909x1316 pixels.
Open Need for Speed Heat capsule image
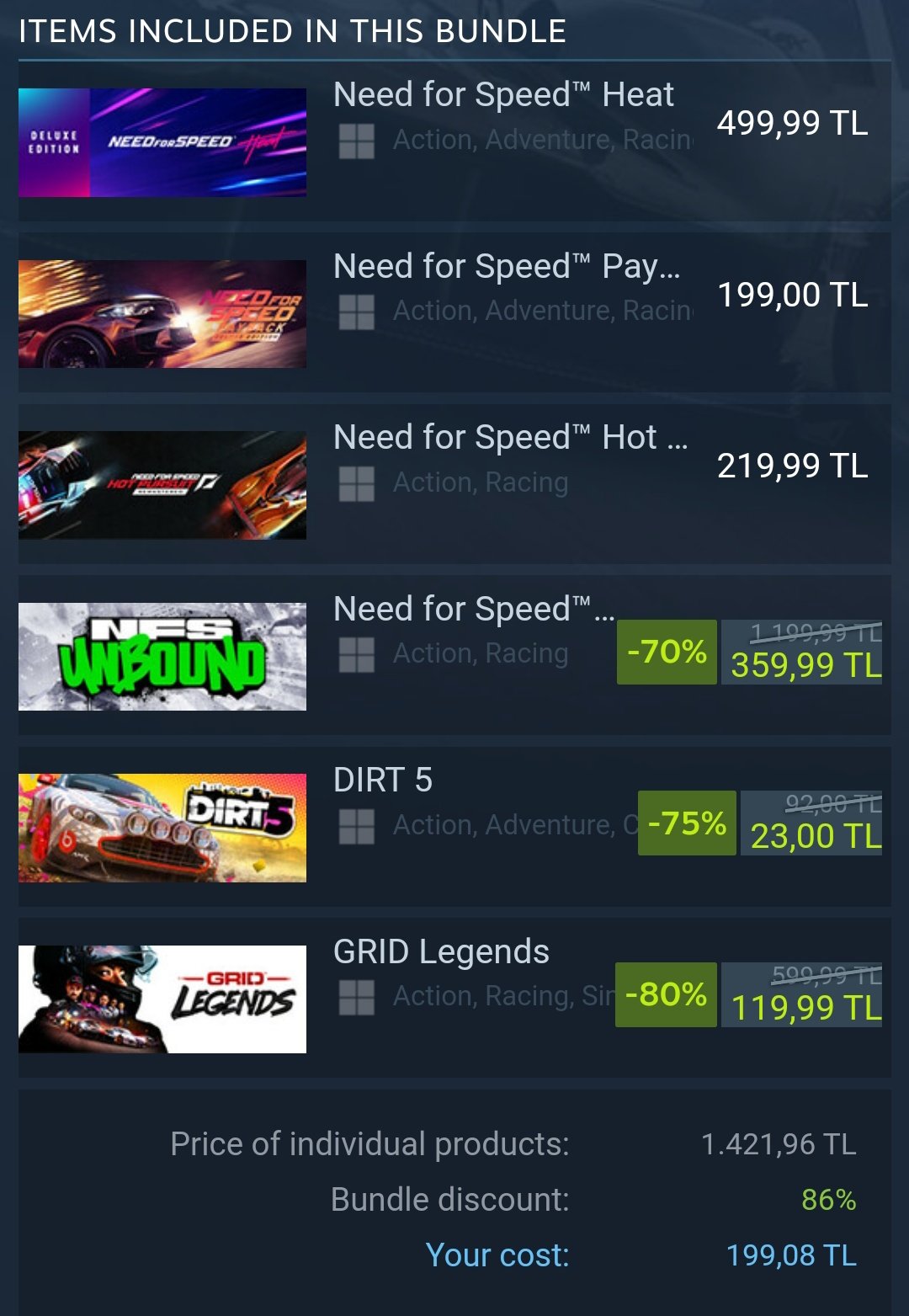click(162, 142)
